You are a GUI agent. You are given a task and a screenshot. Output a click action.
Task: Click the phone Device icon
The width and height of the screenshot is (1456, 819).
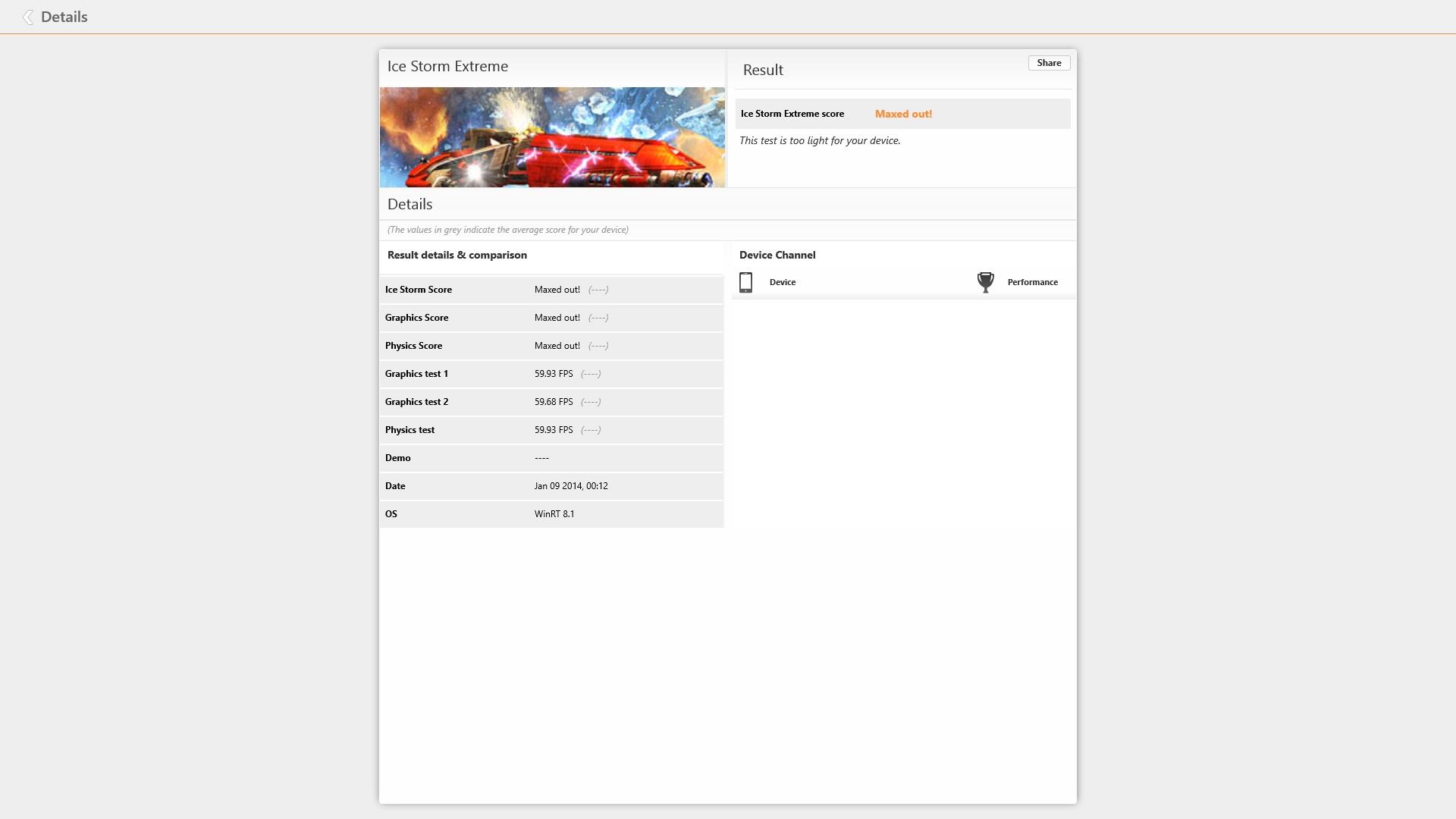745,282
